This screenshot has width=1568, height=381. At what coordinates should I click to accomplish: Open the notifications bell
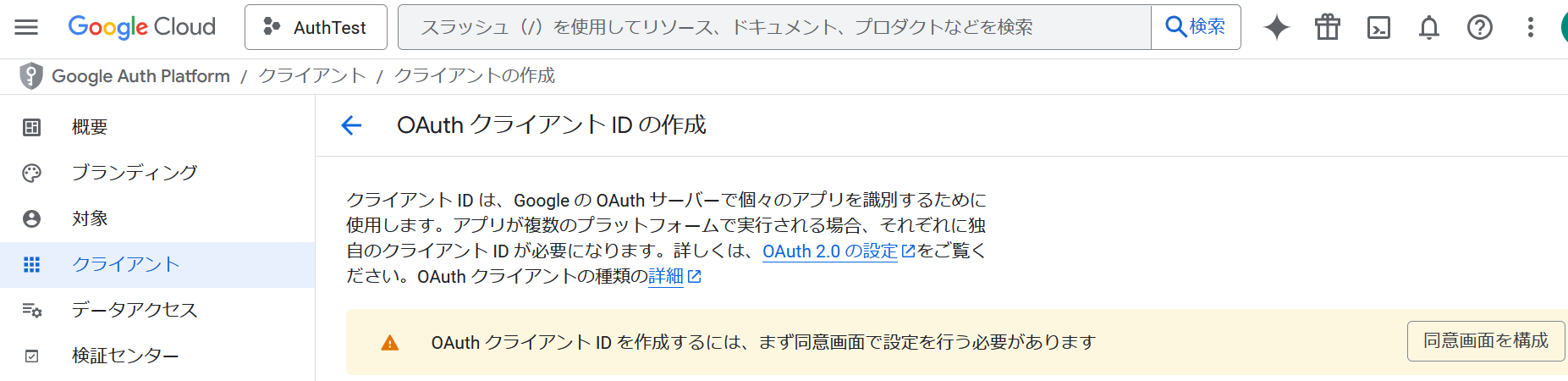click(x=1429, y=27)
